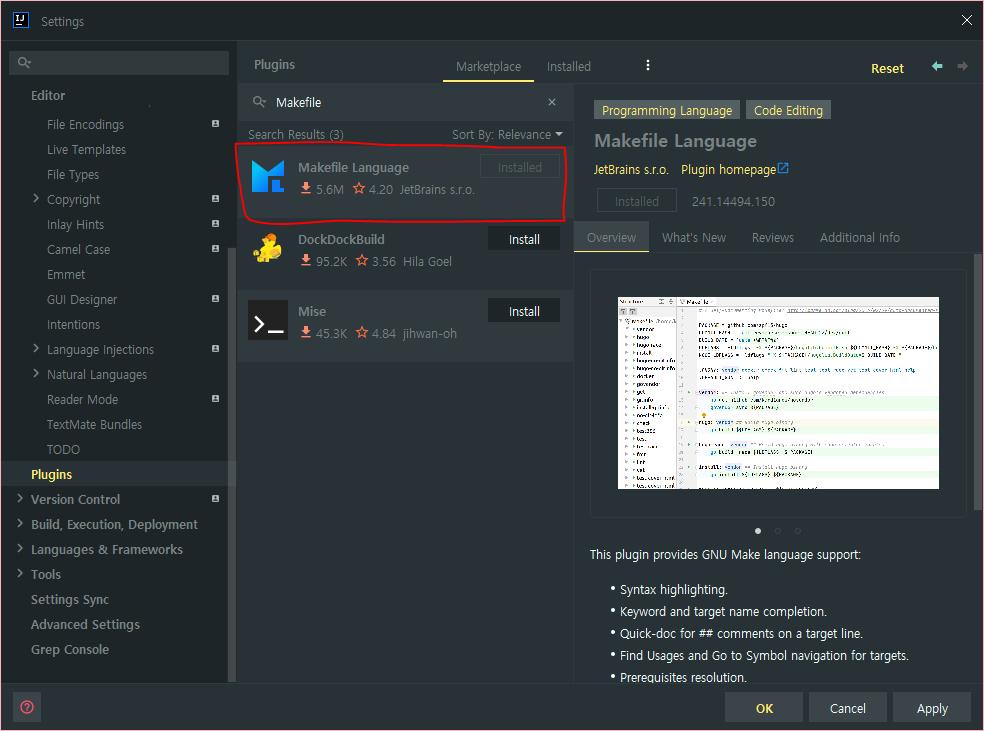The width and height of the screenshot is (984, 731).
Task: Focus the settings search field
Action: pyautogui.click(x=119, y=63)
